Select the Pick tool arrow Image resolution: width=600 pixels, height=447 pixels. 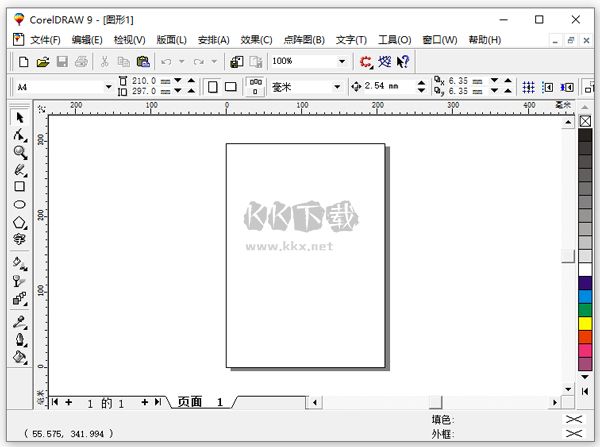(20, 118)
